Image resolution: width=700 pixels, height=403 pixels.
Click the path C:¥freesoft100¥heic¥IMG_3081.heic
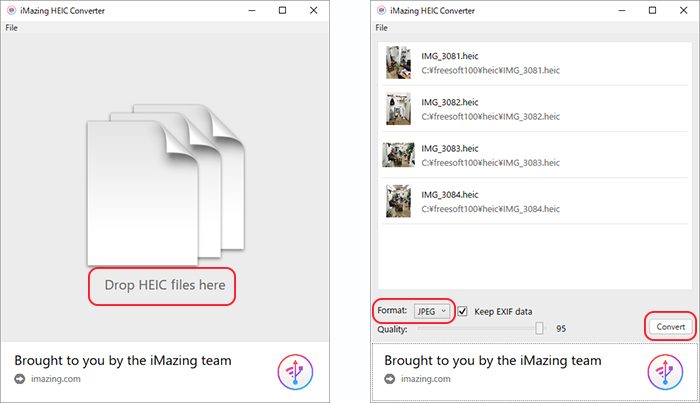click(490, 70)
